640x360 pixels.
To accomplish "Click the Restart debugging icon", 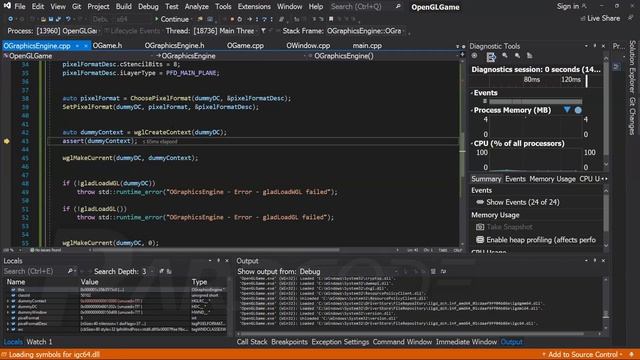I will pos(240,19).
